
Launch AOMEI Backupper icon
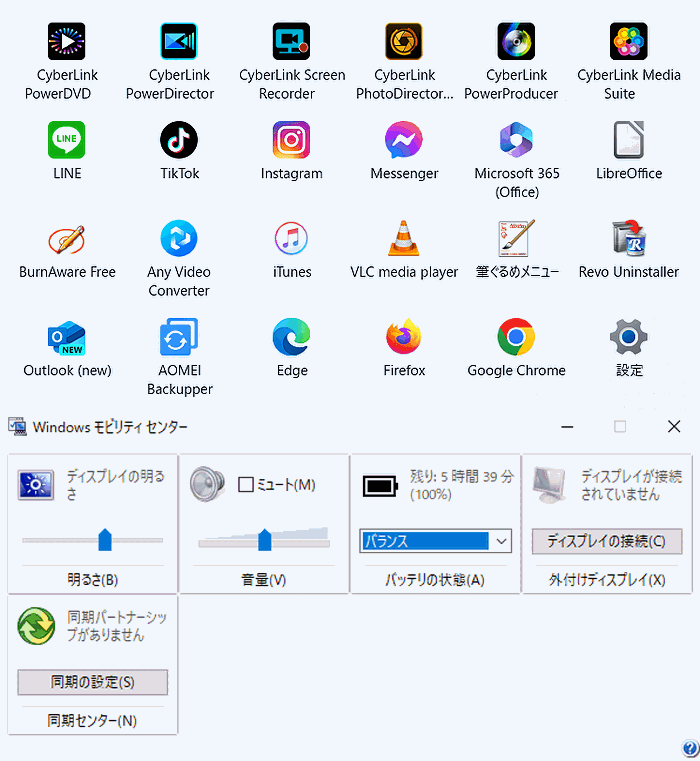coord(179,337)
